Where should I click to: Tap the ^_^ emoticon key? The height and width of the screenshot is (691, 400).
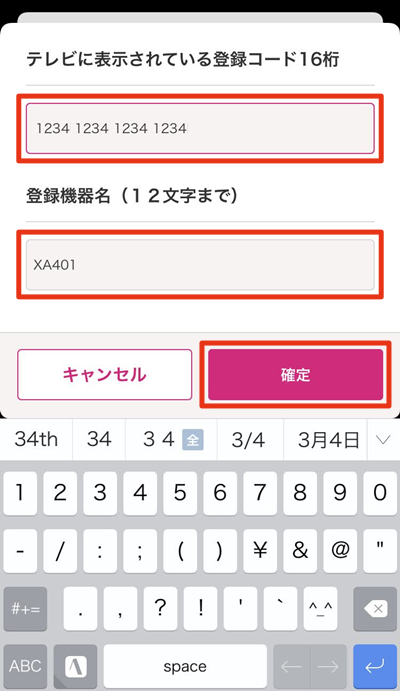coord(320,609)
